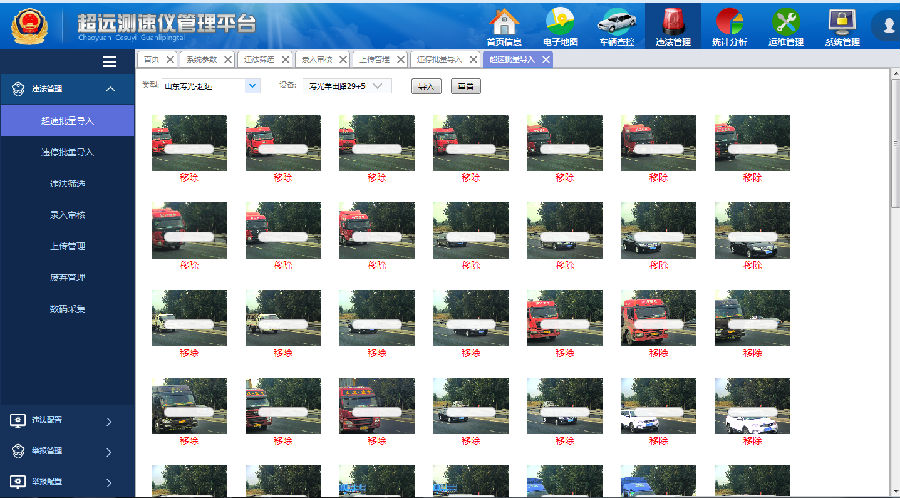Click the vehicle query car icon
900x498 pixels.
point(617,22)
